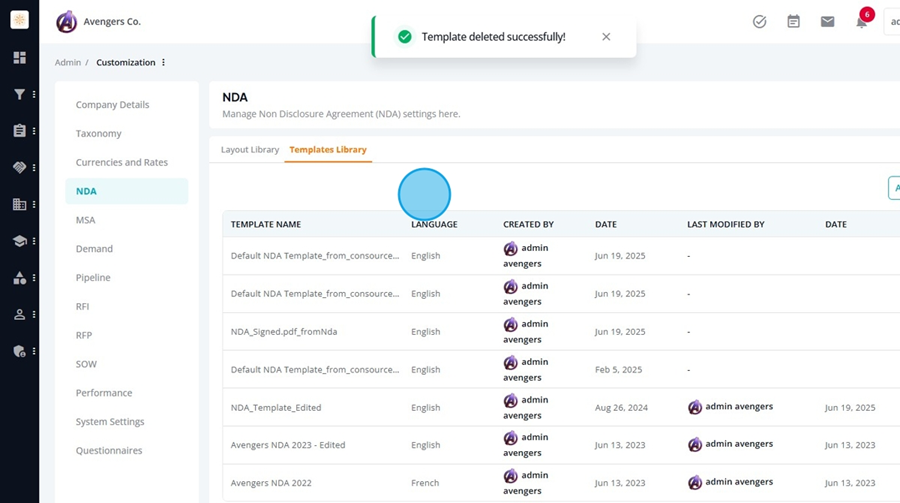Expand options beside the funnel sidebar icon
Viewport: 900px width, 503px height.
(x=34, y=94)
